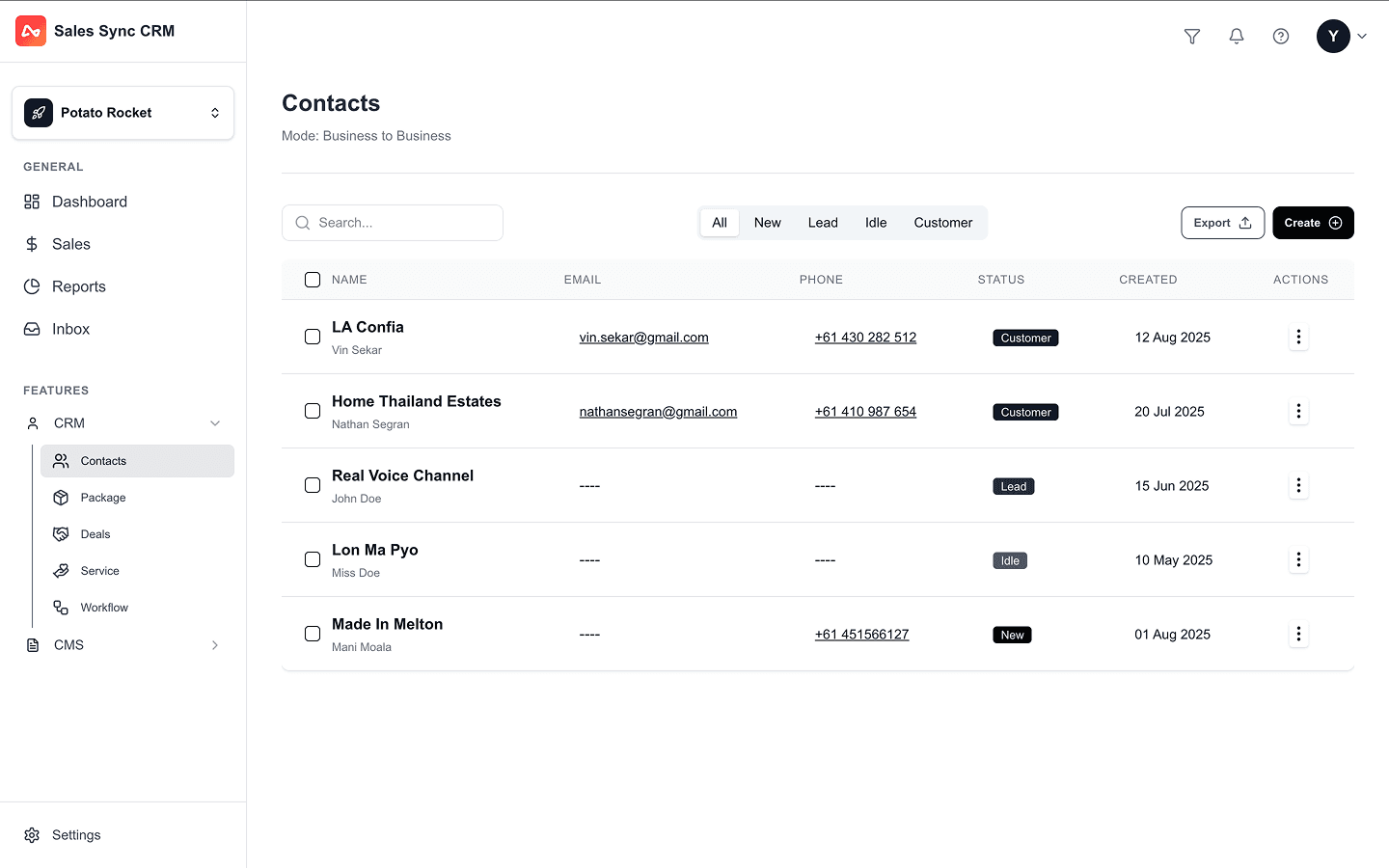1389x868 pixels.
Task: Click the help question mark icon
Action: click(1281, 37)
